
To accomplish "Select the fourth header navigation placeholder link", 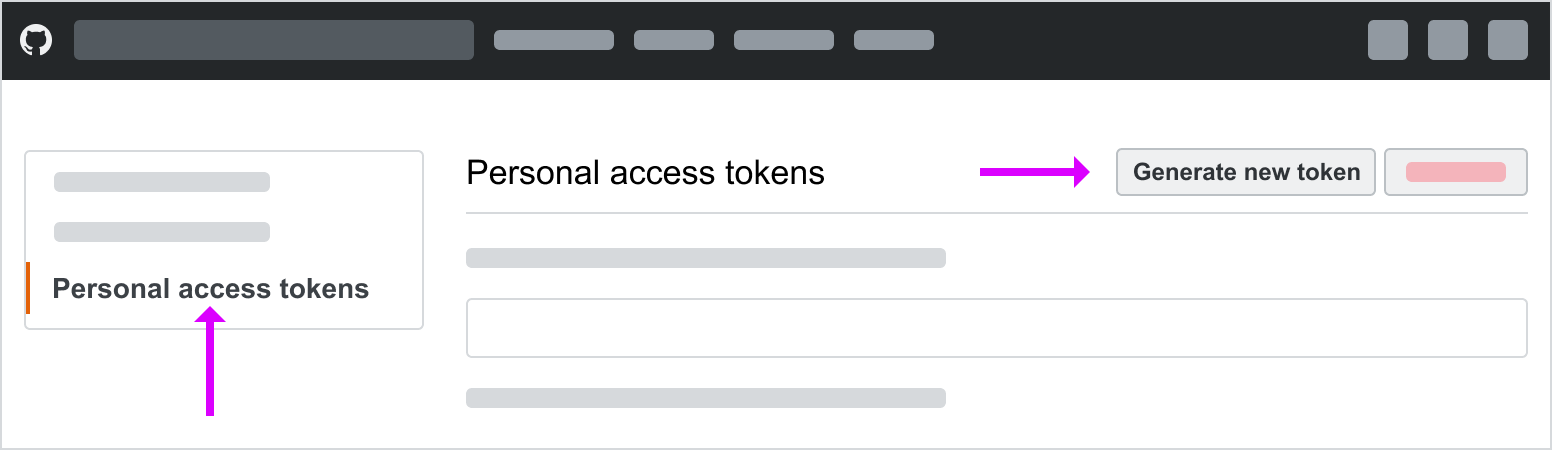I will [x=893, y=40].
